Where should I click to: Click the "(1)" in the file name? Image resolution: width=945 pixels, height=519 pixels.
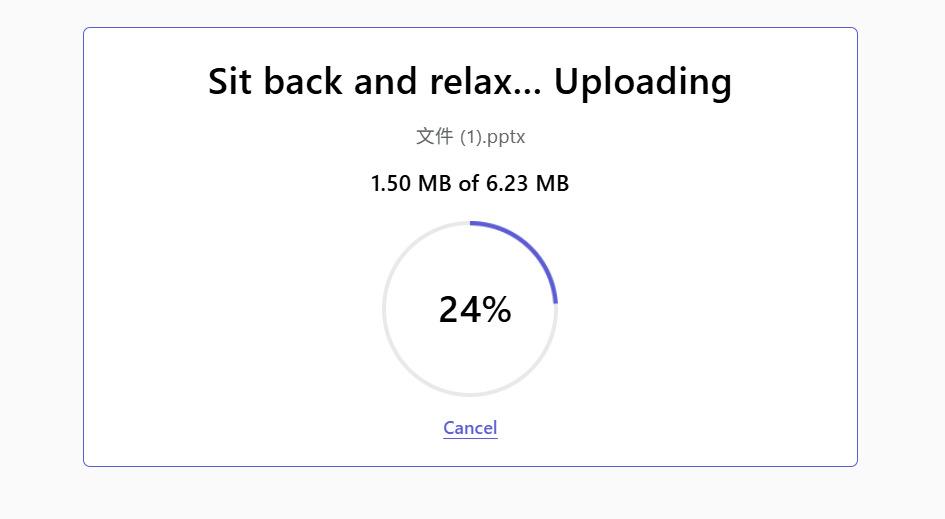(x=471, y=137)
